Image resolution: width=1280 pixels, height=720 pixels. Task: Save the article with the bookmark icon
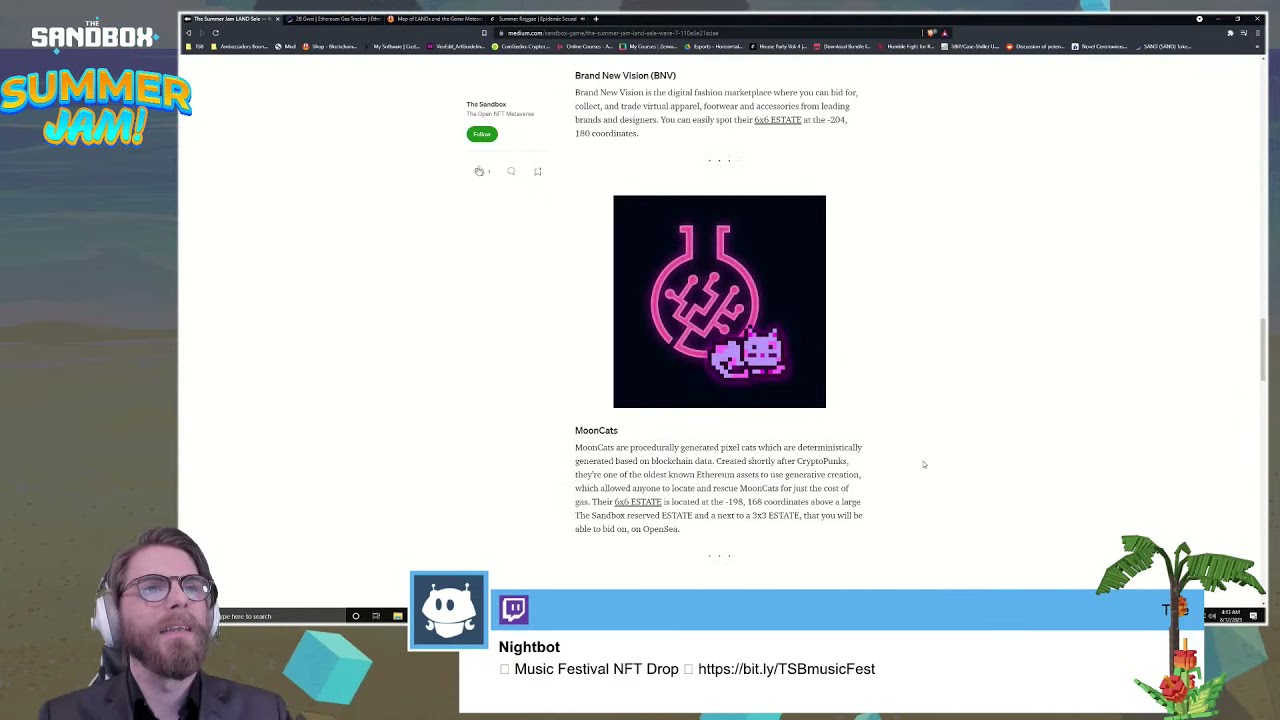point(537,171)
